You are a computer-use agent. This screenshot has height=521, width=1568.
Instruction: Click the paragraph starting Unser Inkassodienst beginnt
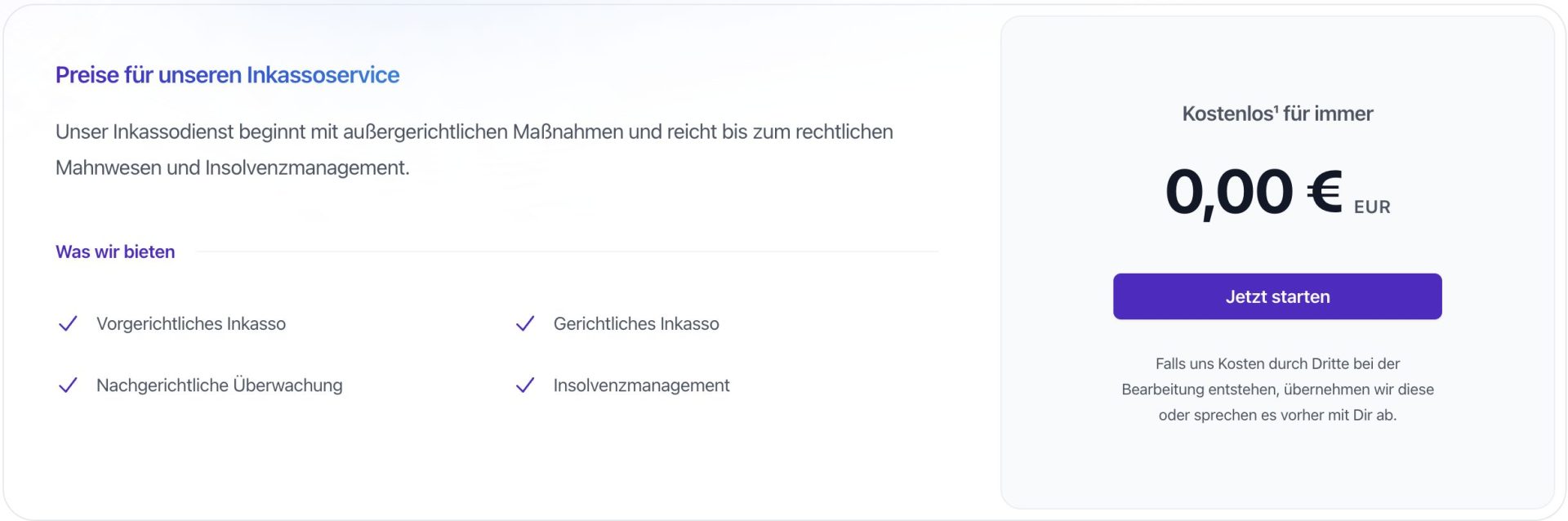click(474, 132)
